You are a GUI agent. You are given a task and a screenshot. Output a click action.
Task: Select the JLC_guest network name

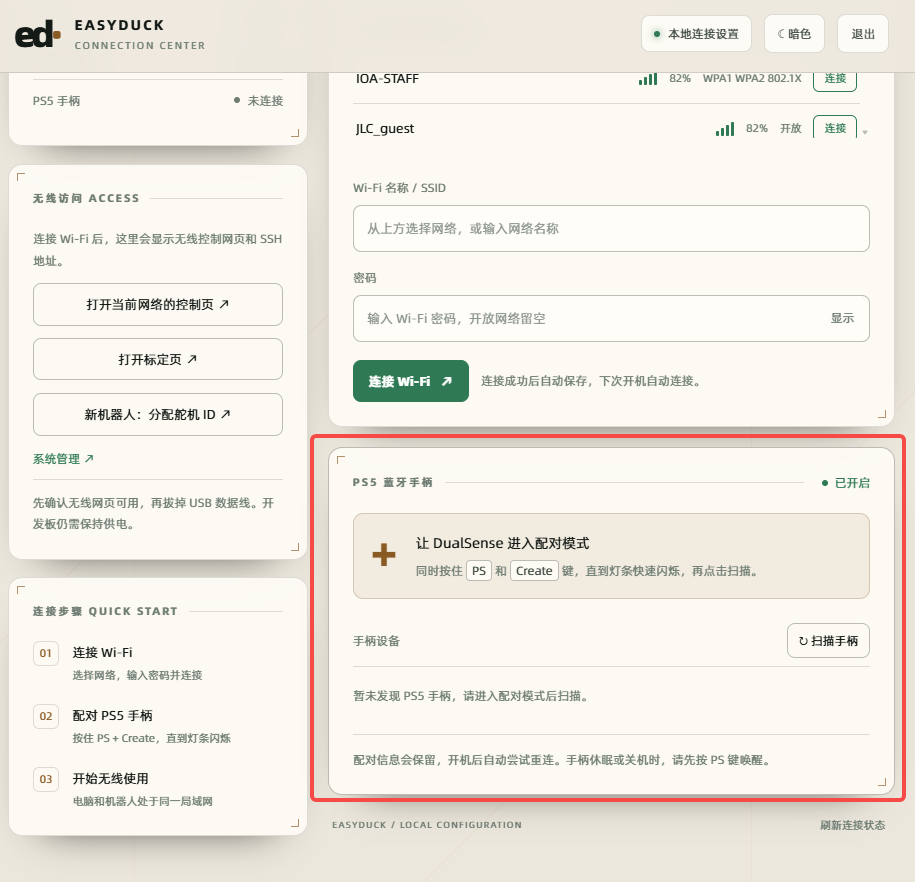(385, 129)
